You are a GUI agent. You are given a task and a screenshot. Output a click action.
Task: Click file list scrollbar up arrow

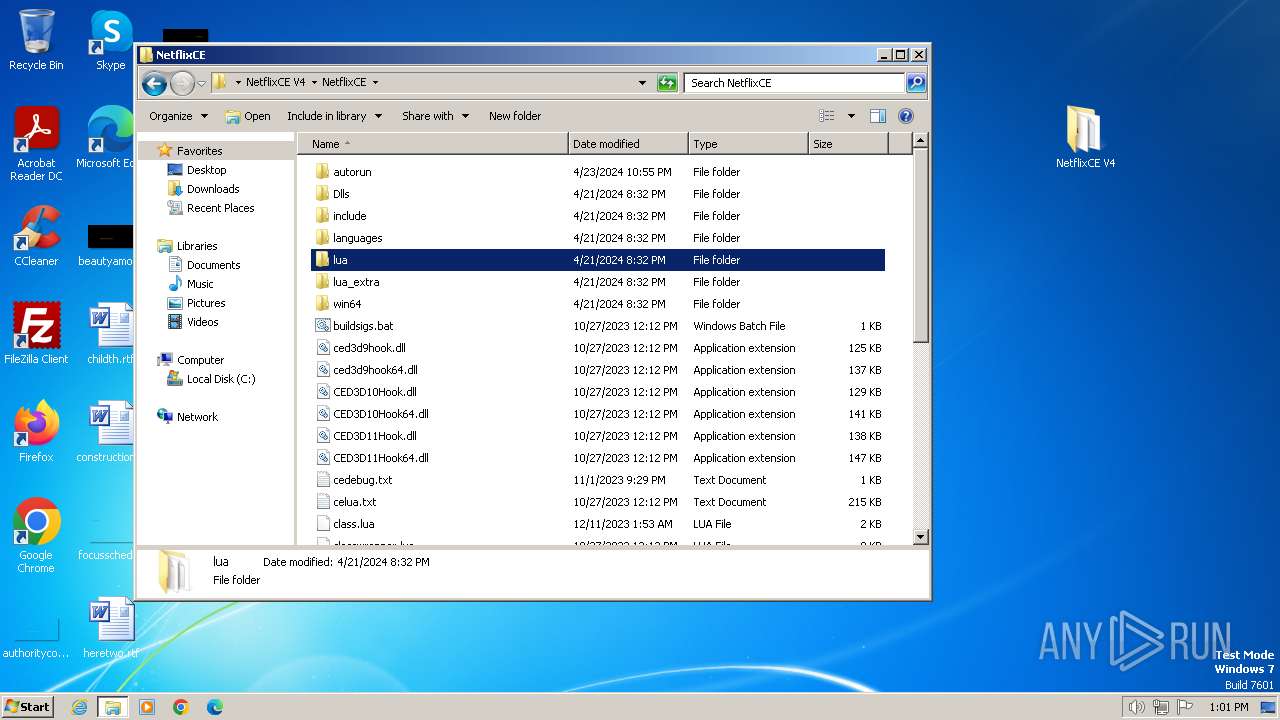921,142
